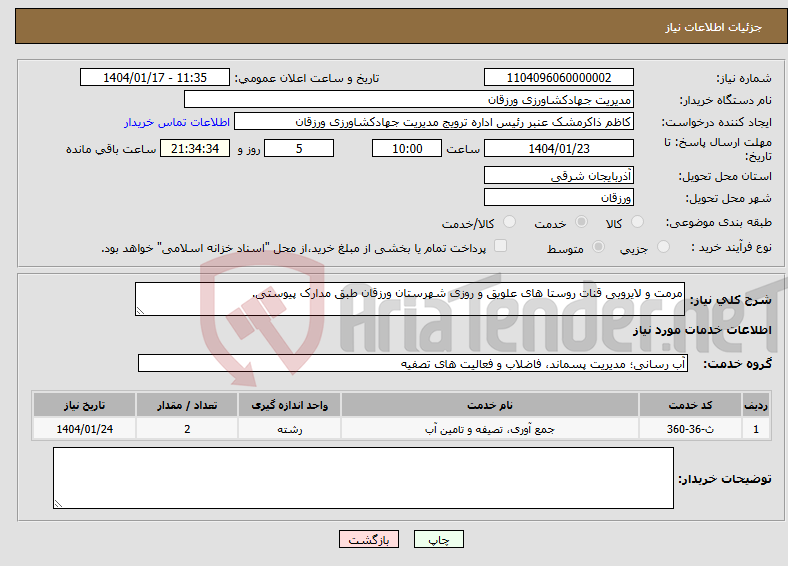Click the deadline date field 1404/01/23
The image size is (788, 566).
tap(559, 148)
